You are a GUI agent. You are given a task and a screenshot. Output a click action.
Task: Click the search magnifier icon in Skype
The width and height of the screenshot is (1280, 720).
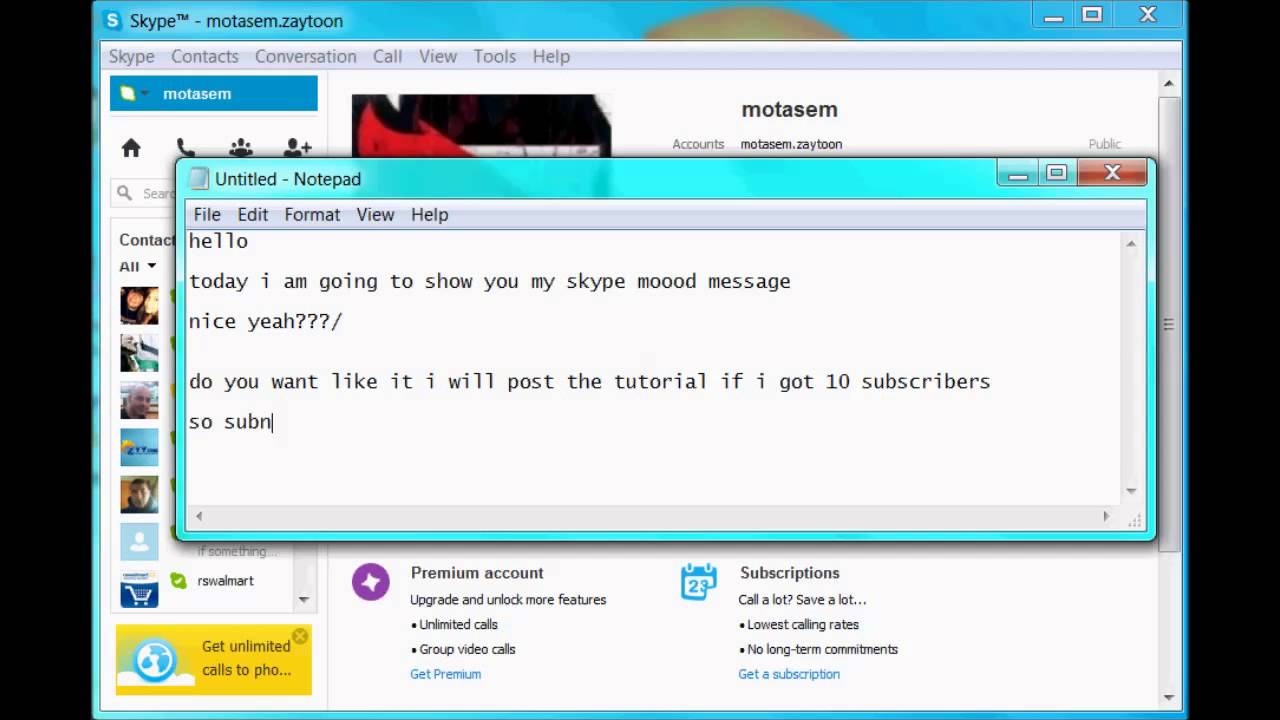[x=125, y=193]
